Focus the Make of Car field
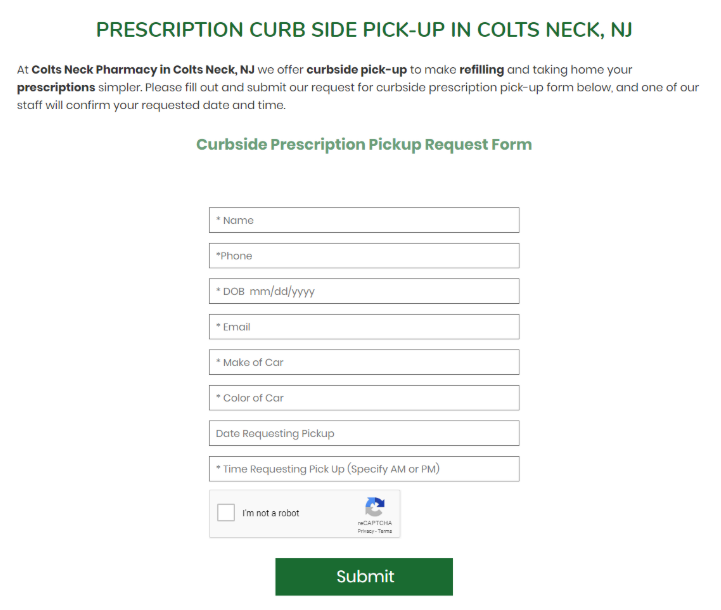 [x=364, y=362]
